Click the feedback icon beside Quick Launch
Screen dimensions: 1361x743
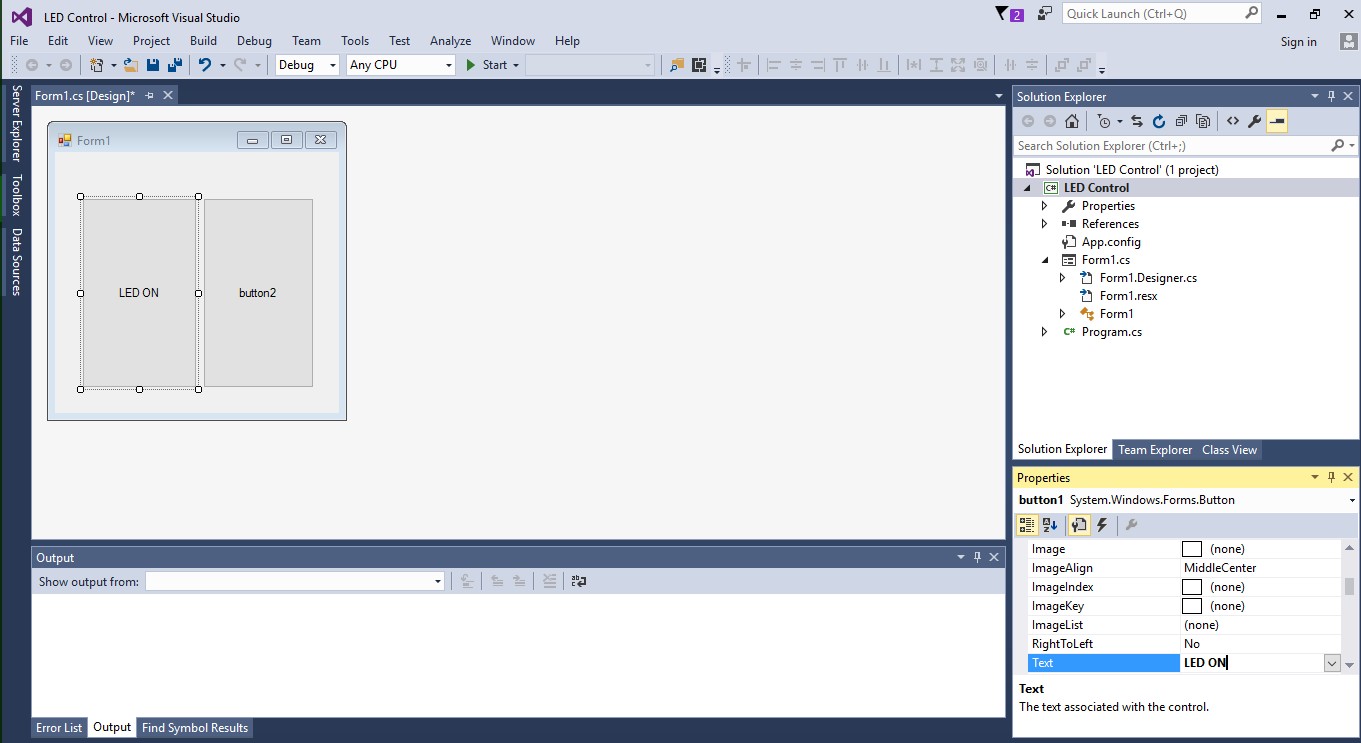[1045, 14]
